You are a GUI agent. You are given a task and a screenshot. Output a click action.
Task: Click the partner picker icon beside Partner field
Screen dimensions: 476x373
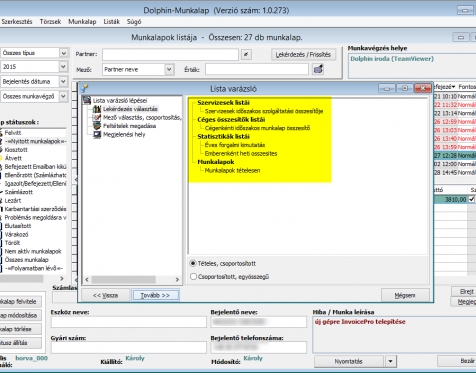[x=246, y=54]
